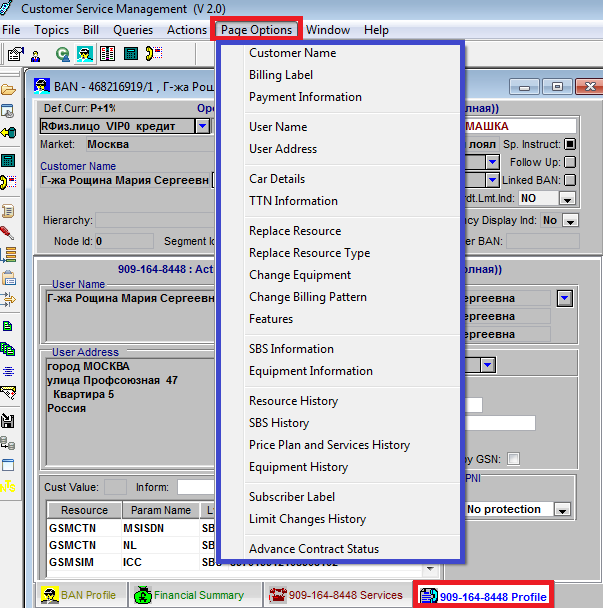The image size is (603, 608).
Task: Click the edit-form icon in the top toolbar
Action: pyautogui.click(x=16, y=54)
